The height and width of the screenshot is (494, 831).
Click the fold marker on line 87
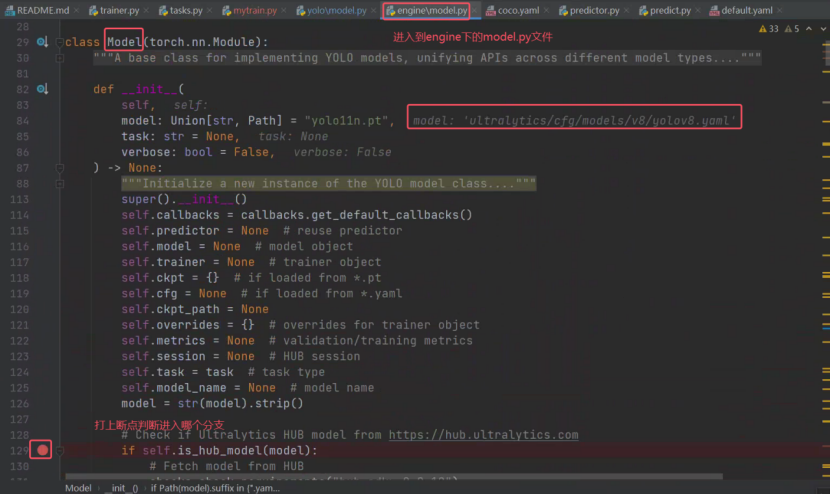click(x=59, y=168)
